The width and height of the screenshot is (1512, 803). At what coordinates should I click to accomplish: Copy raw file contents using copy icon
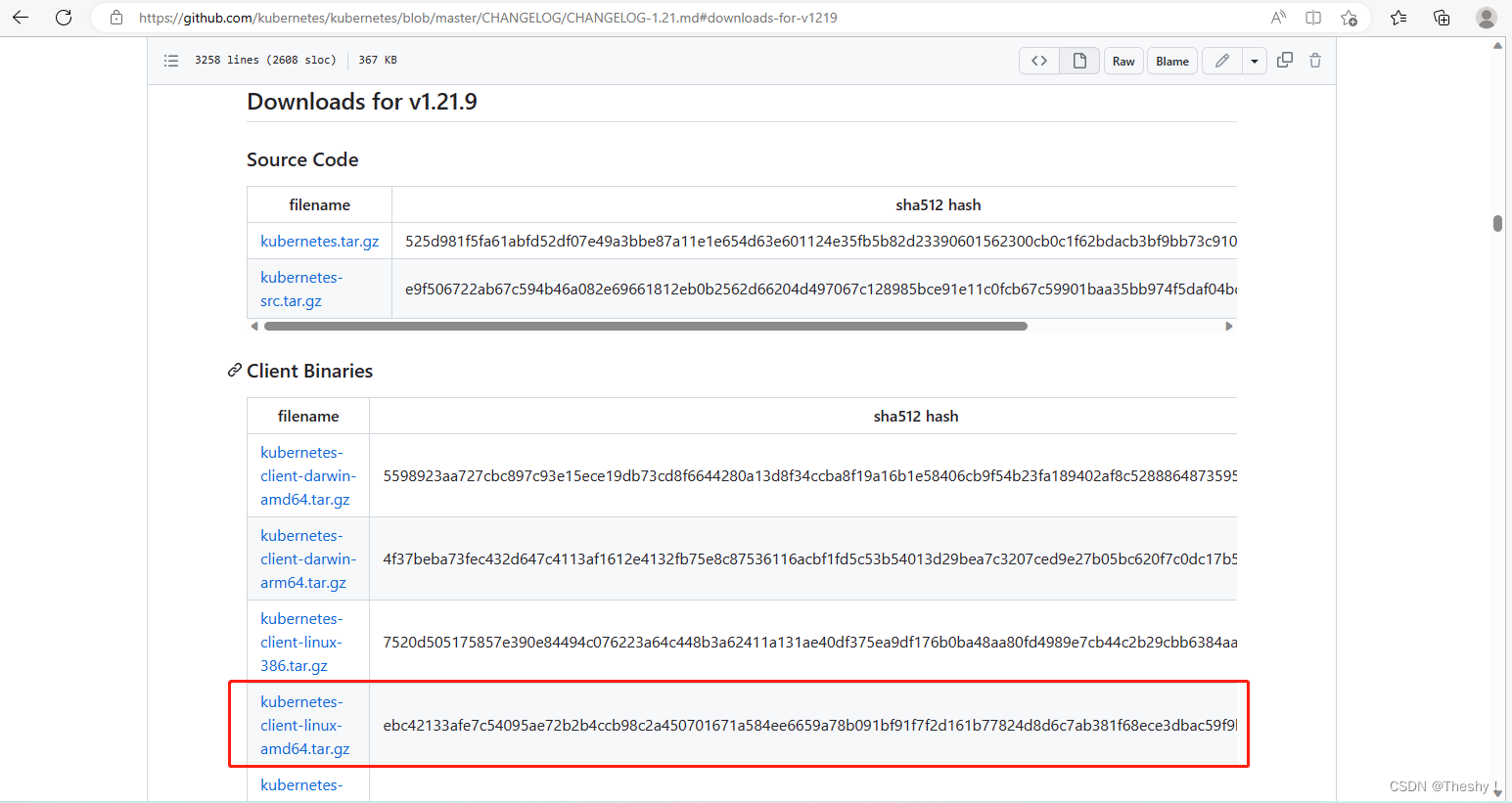point(1285,60)
